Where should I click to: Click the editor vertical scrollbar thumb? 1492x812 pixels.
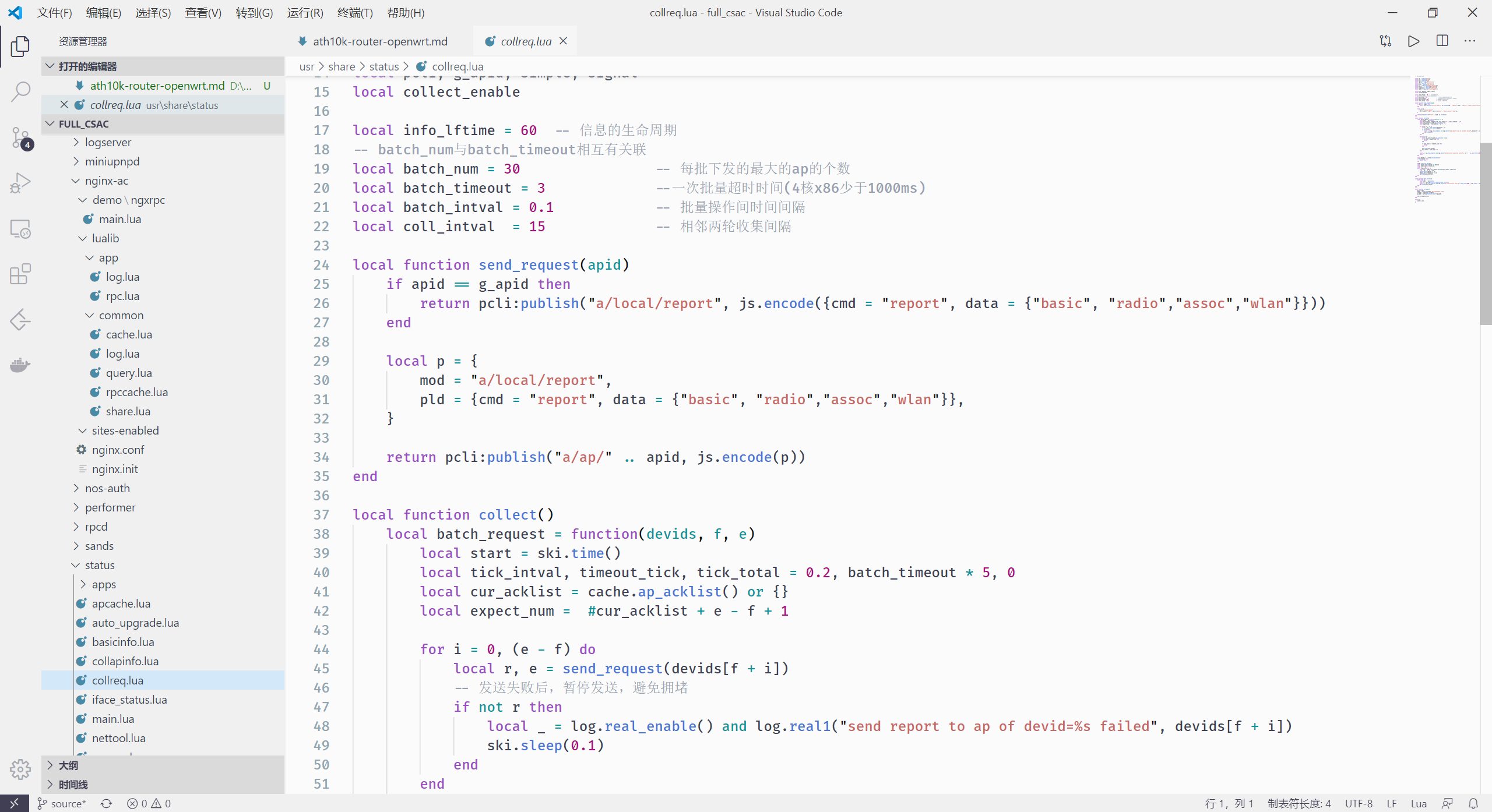pos(1486,233)
